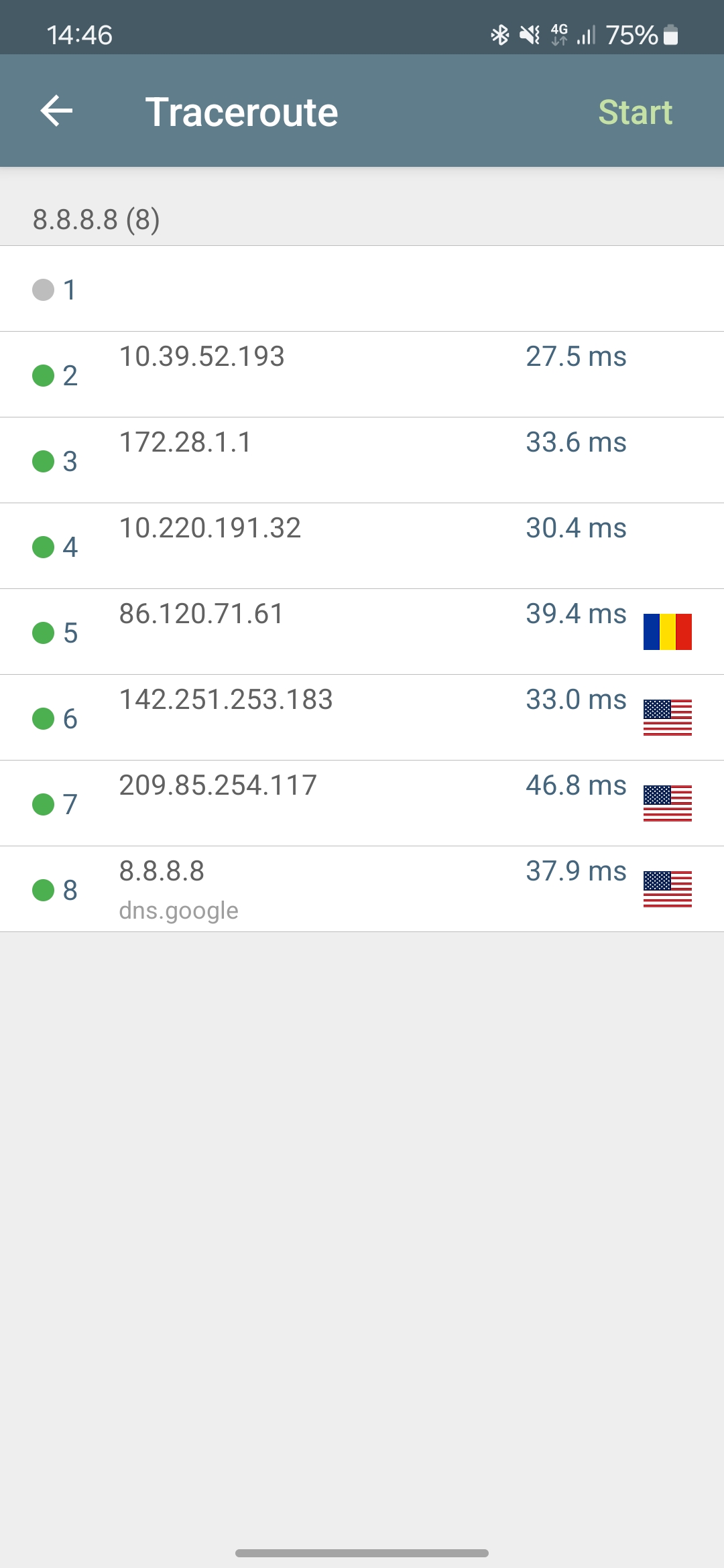
Task: Tap the battery icon in status bar
Action: click(671, 35)
